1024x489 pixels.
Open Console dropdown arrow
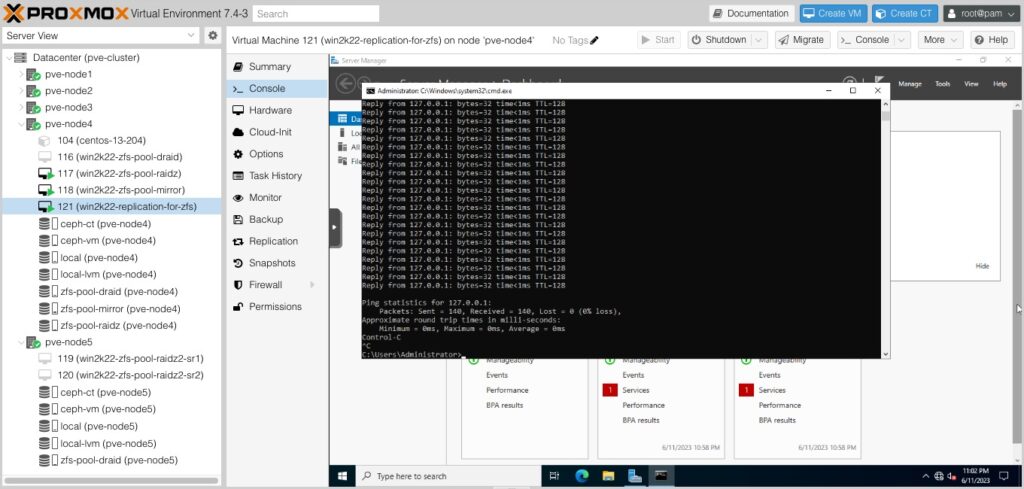point(903,40)
